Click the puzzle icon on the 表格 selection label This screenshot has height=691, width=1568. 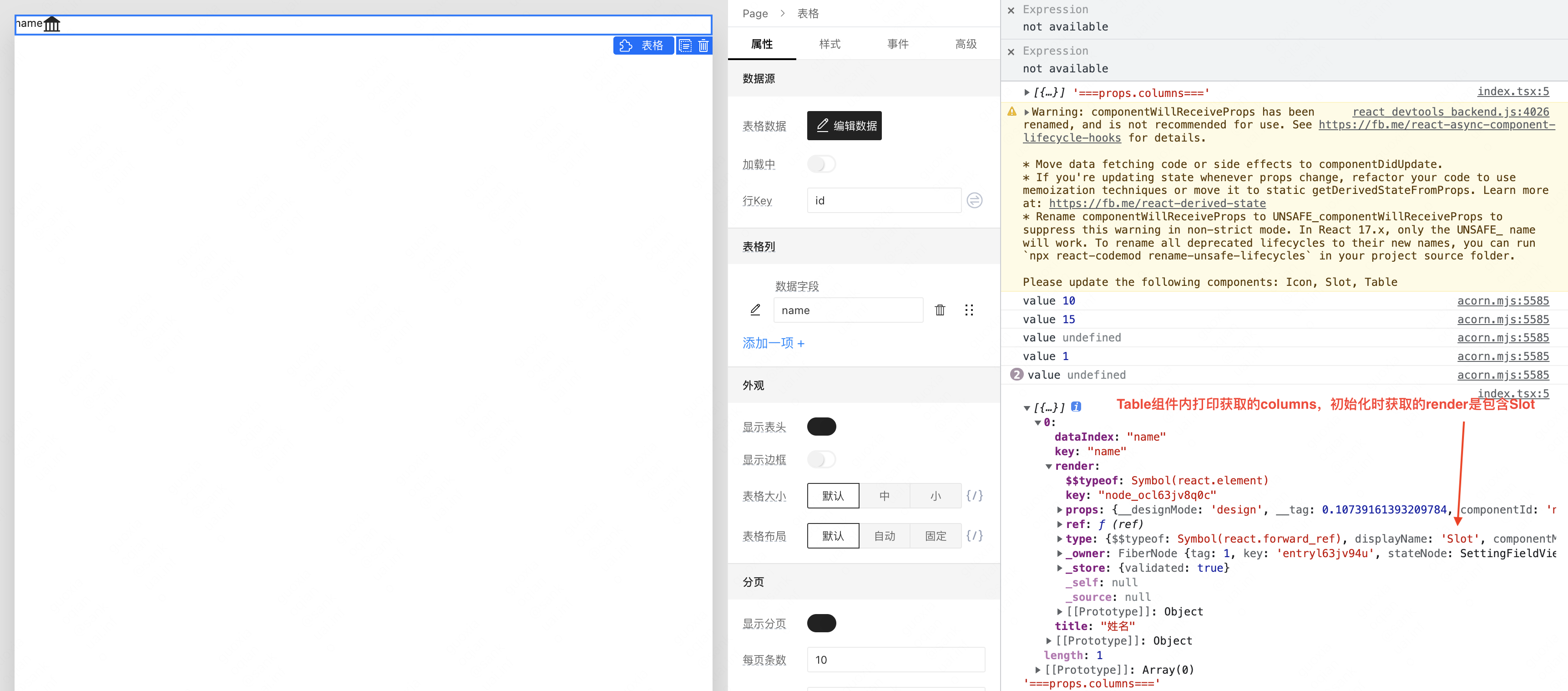click(626, 45)
